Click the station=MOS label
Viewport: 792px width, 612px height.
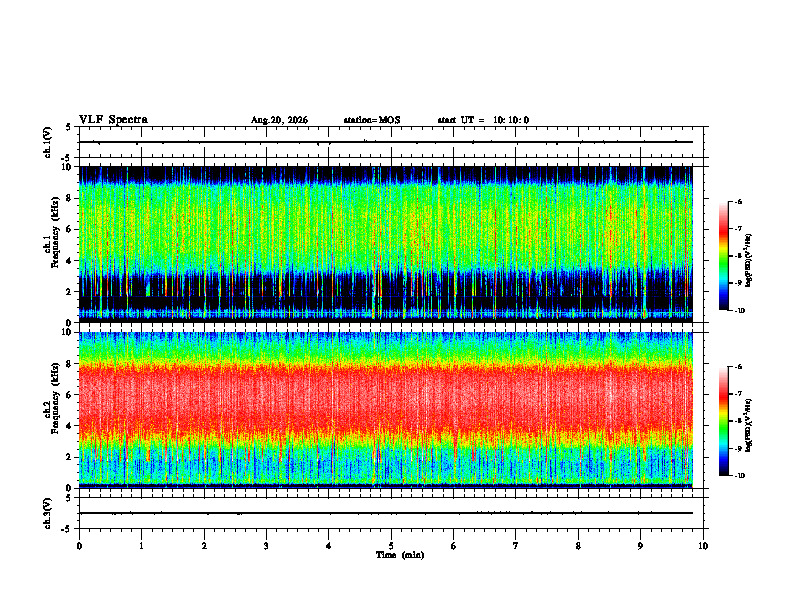click(372, 120)
